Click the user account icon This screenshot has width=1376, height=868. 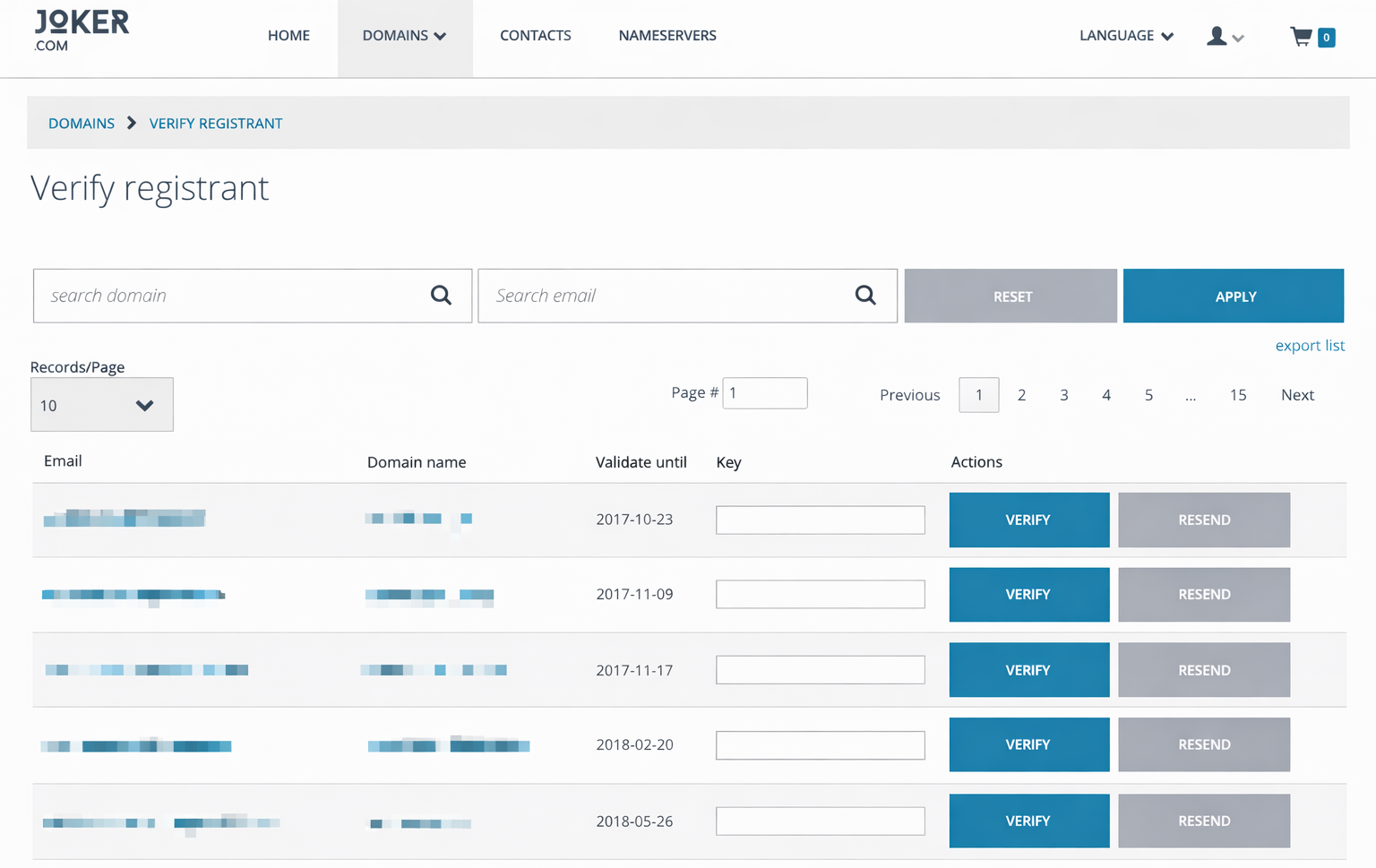[x=1217, y=36]
